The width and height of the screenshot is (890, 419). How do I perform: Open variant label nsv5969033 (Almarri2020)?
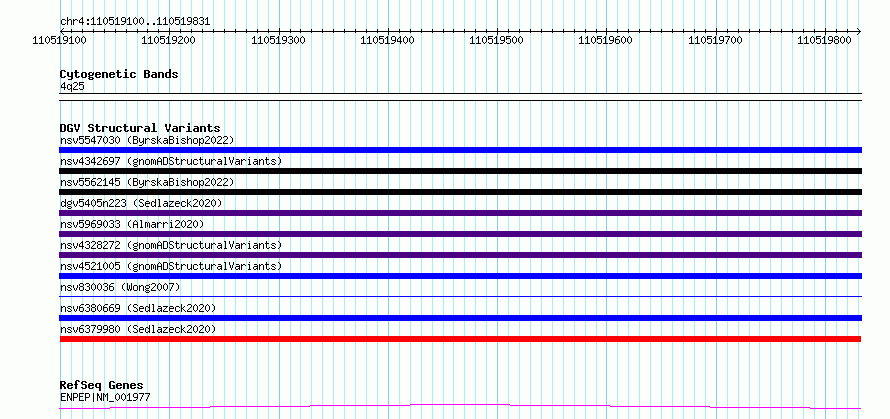132,224
